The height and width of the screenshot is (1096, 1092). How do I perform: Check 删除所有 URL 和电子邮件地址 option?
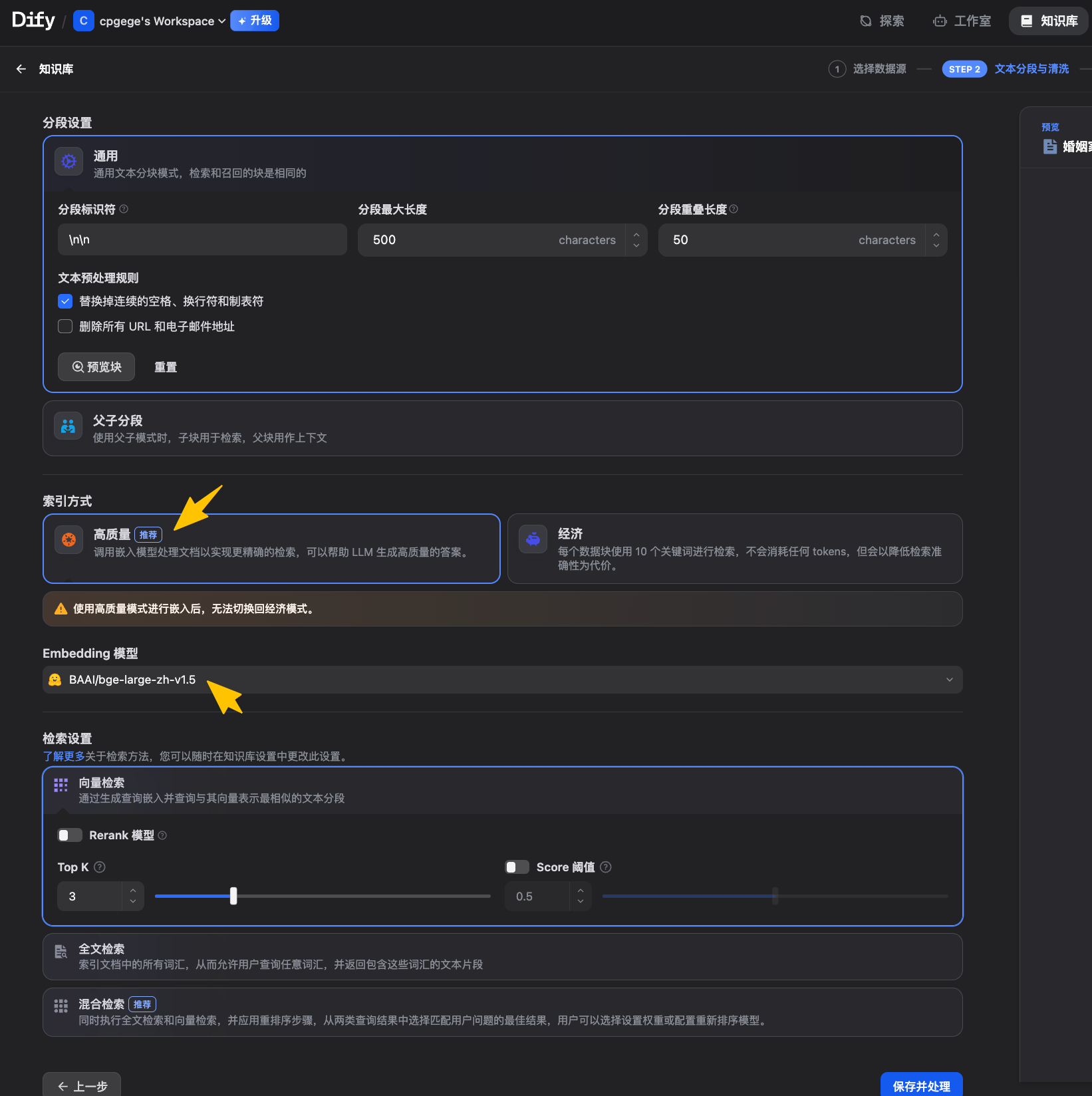click(x=65, y=327)
